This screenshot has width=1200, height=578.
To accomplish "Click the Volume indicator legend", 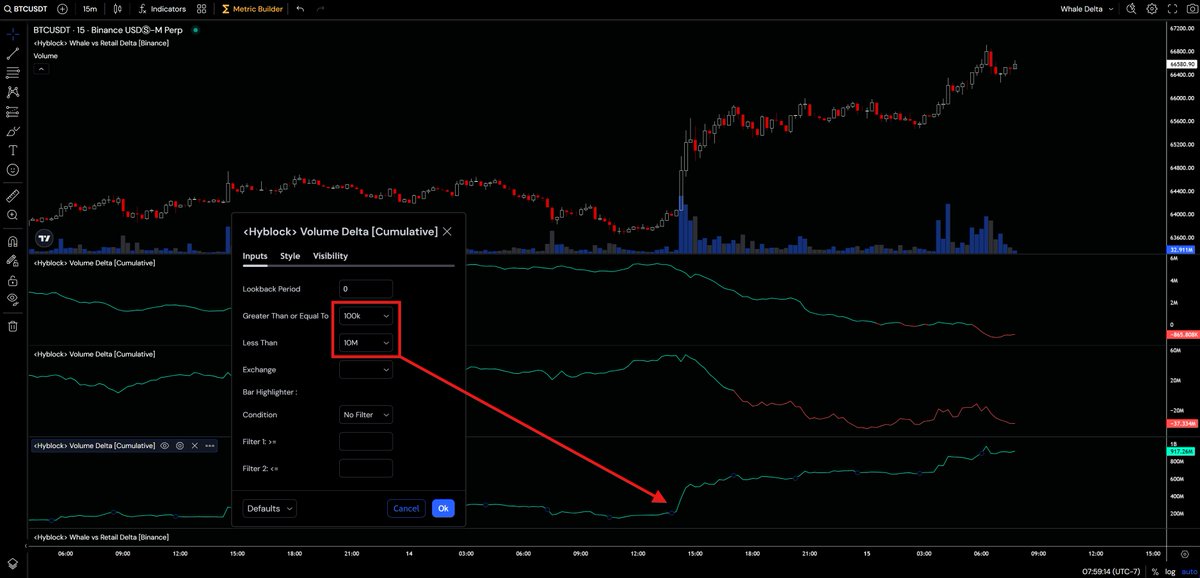I will pyautogui.click(x=45, y=56).
